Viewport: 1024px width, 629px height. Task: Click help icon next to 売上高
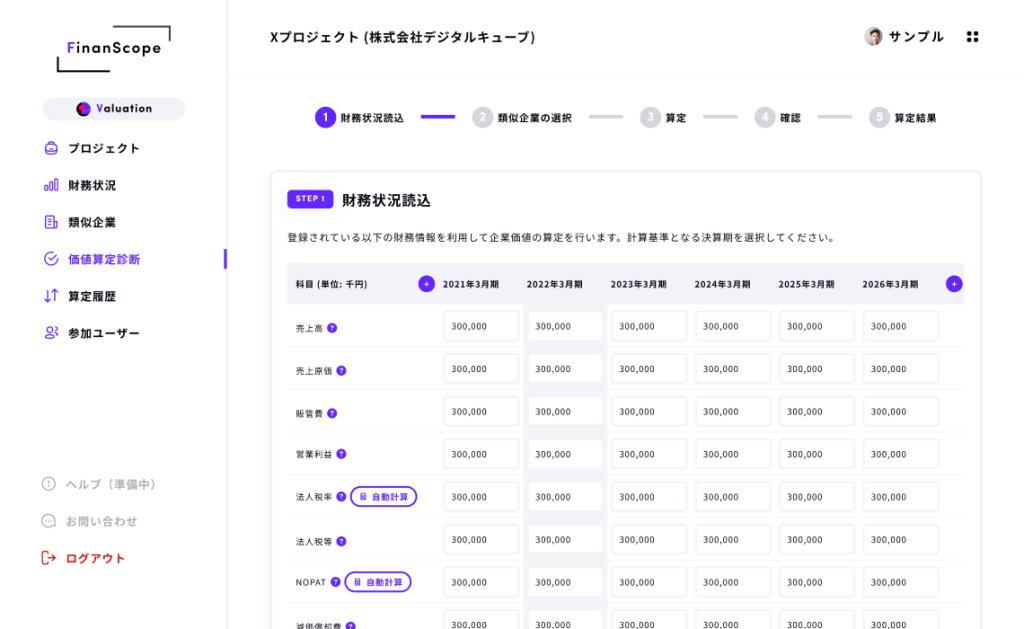click(x=332, y=327)
